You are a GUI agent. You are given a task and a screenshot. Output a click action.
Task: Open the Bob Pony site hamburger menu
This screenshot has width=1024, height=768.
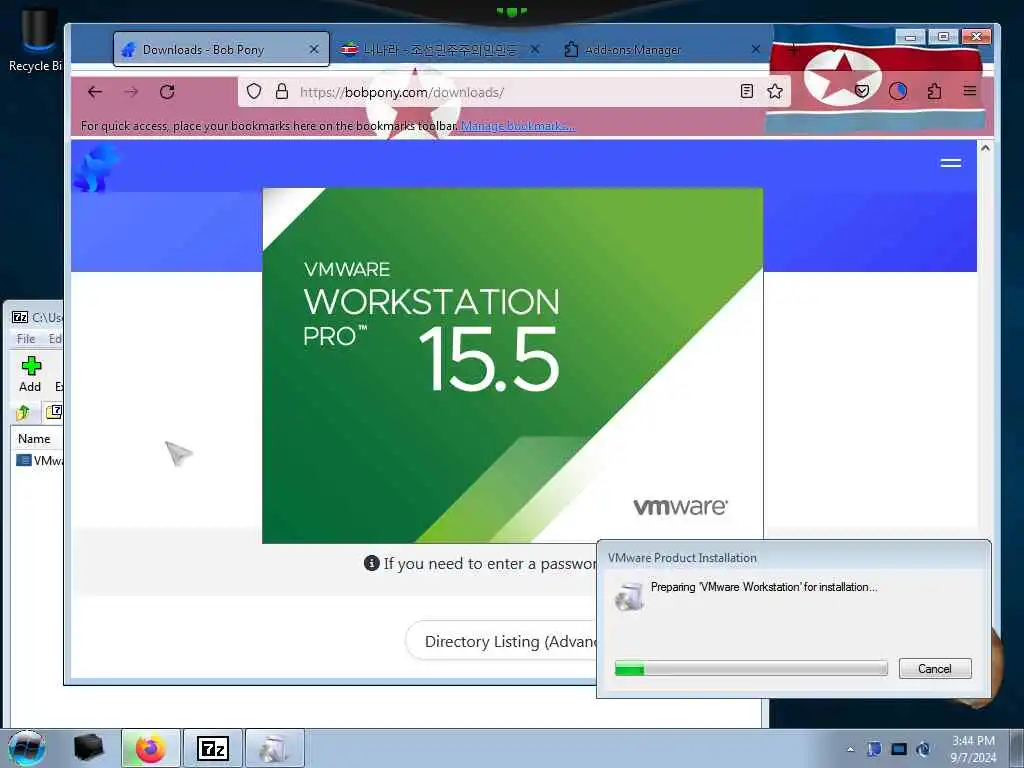coord(951,163)
